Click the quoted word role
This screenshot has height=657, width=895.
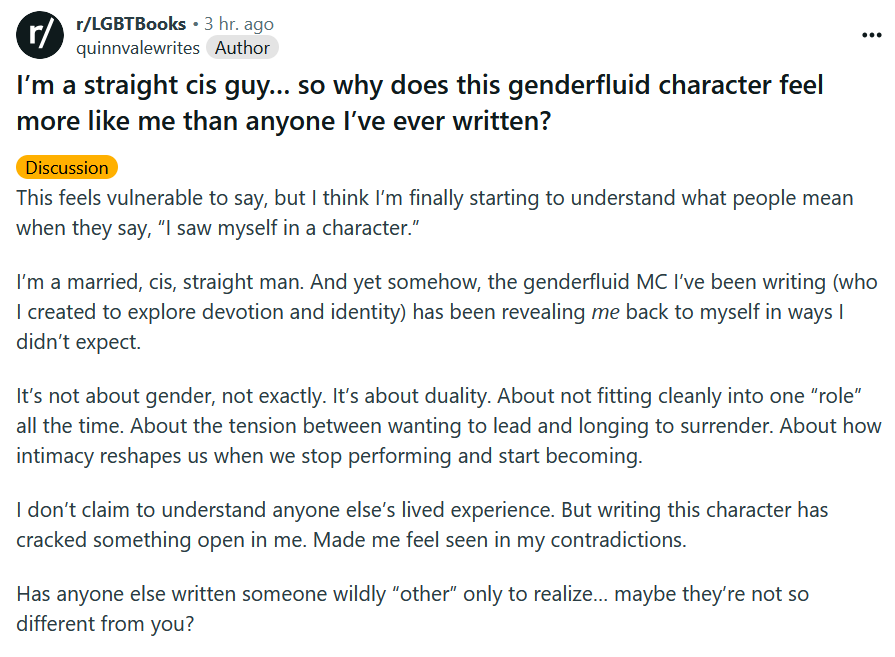click(x=836, y=396)
